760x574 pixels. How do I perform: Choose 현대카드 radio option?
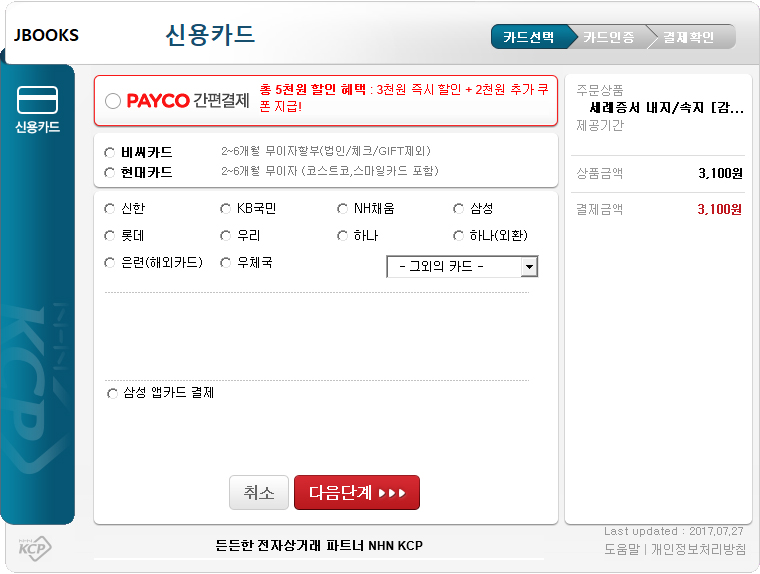110,173
